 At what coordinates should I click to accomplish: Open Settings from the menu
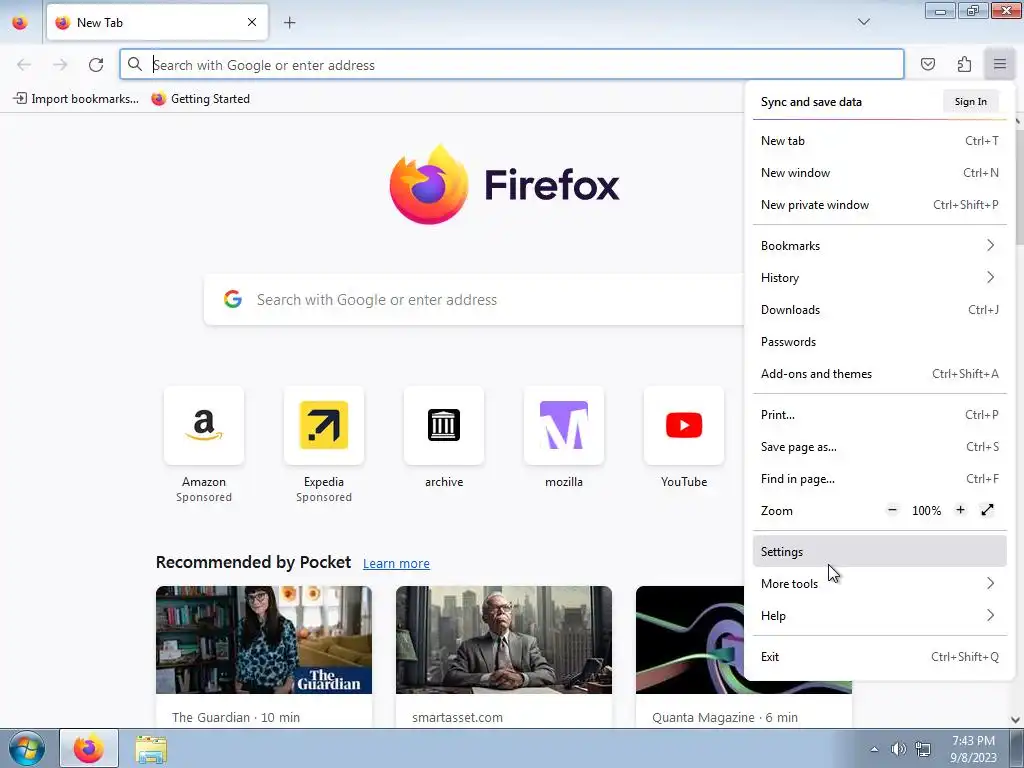[x=880, y=551]
